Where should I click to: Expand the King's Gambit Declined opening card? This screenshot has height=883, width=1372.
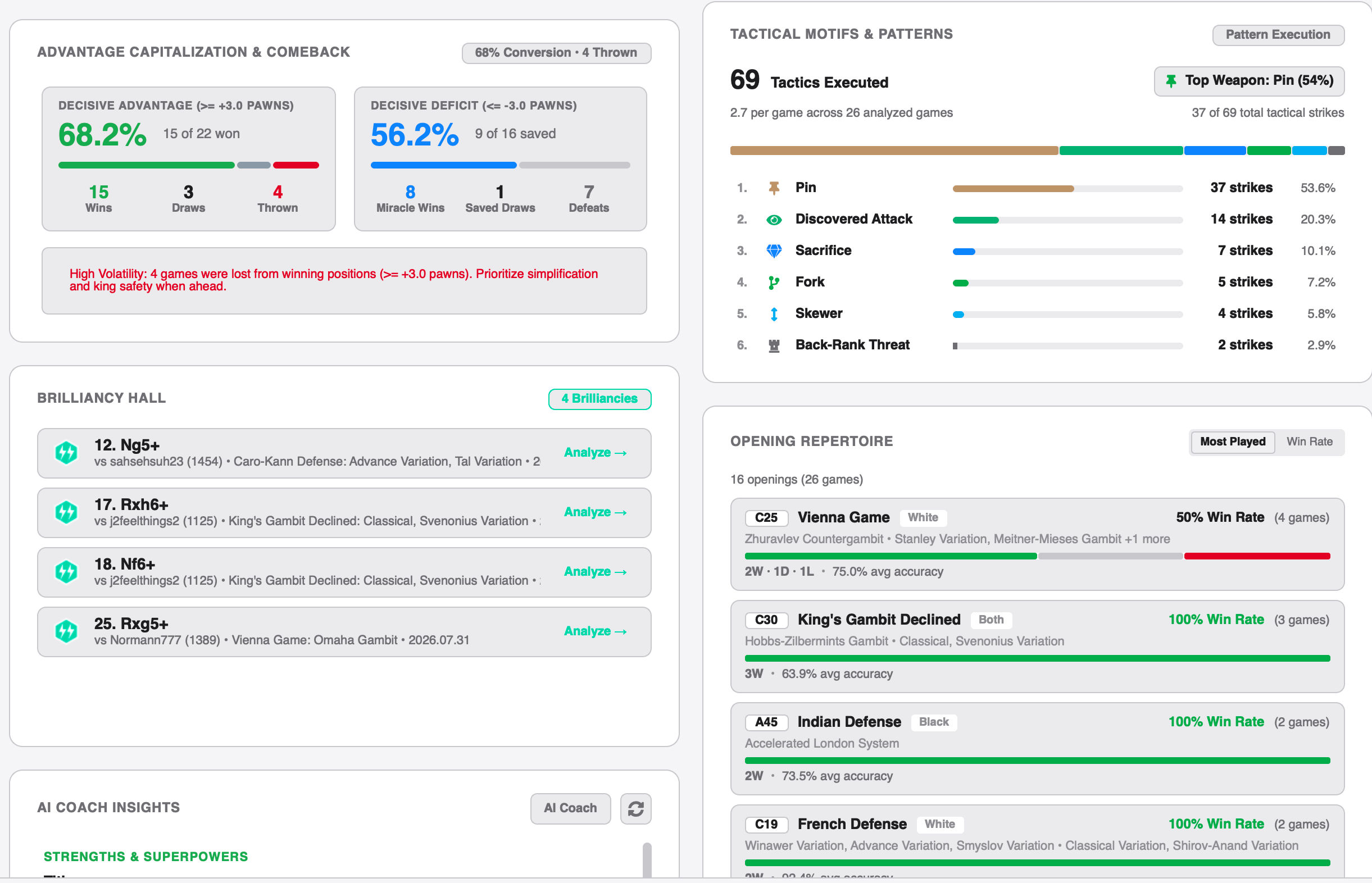(x=1037, y=646)
